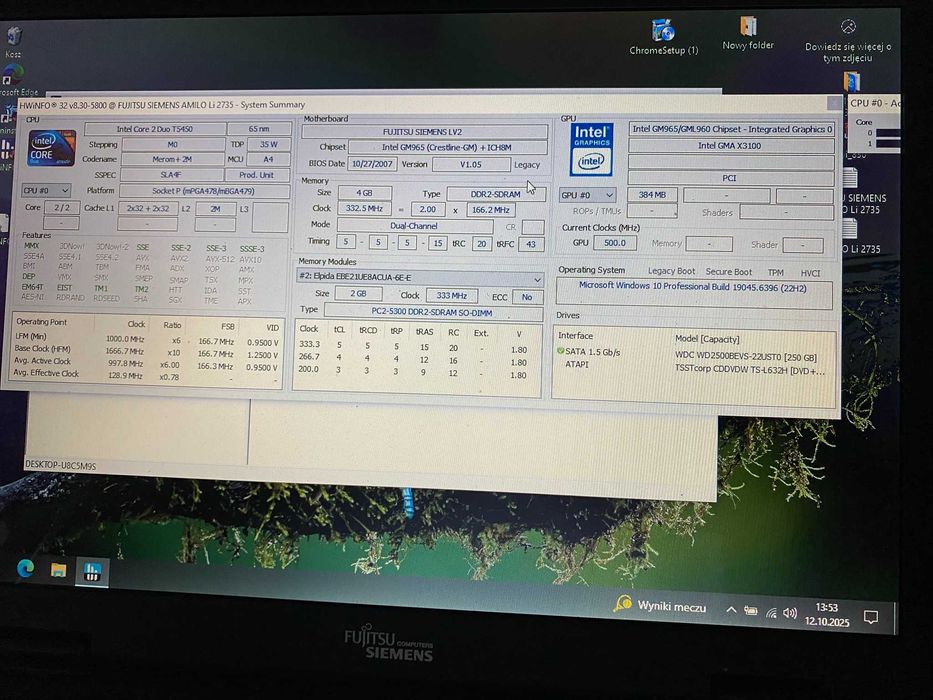Click the Intel Core 2 Duo T5450 field

pyautogui.click(x=155, y=129)
